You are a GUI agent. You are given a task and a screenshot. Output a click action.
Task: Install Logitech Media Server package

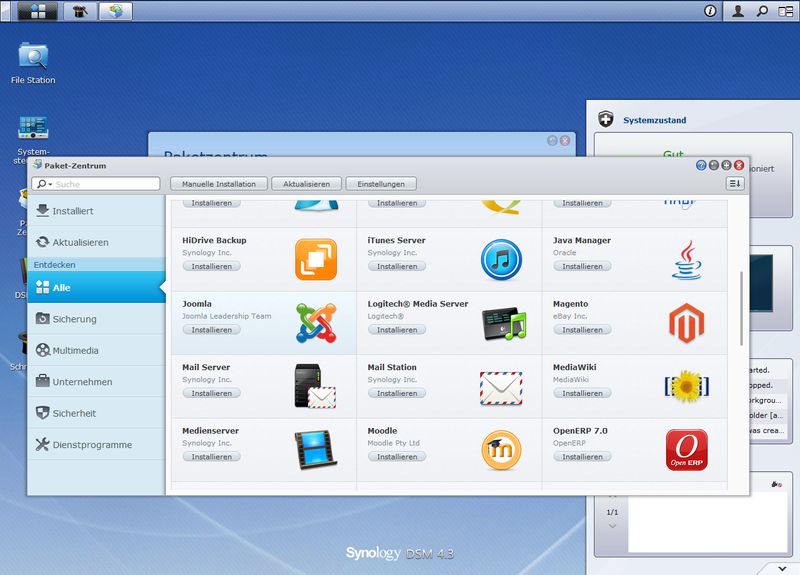[x=397, y=330]
